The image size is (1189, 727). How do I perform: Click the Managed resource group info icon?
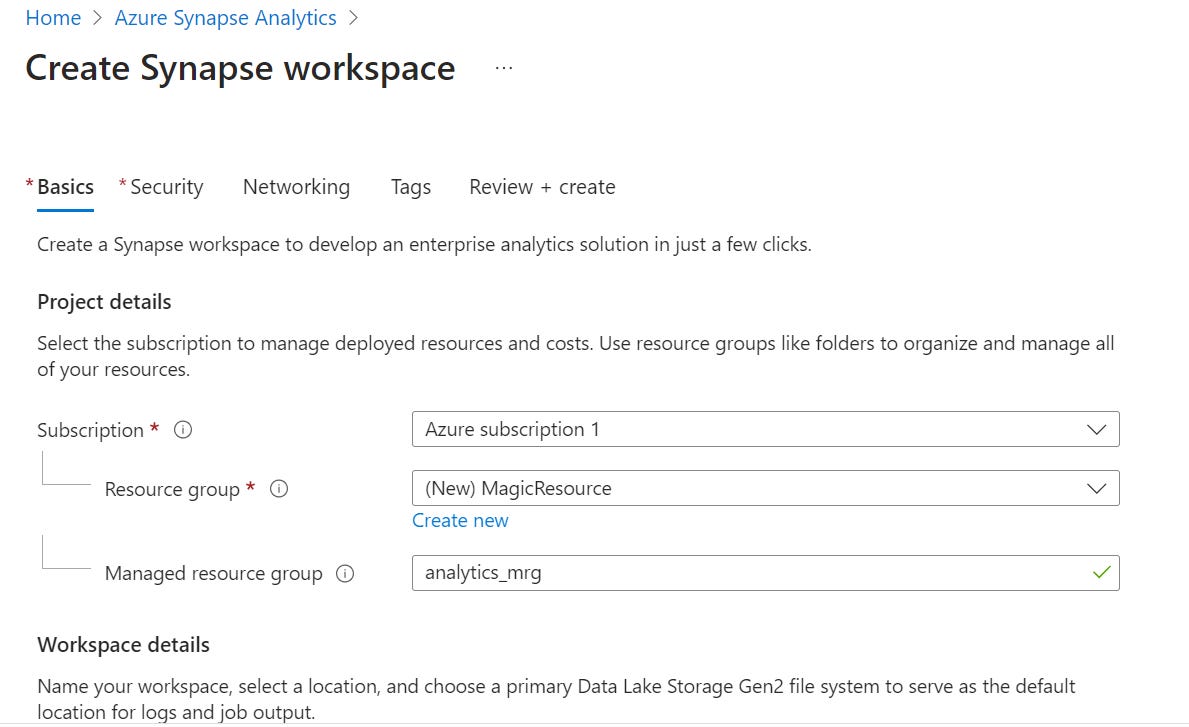pos(344,573)
